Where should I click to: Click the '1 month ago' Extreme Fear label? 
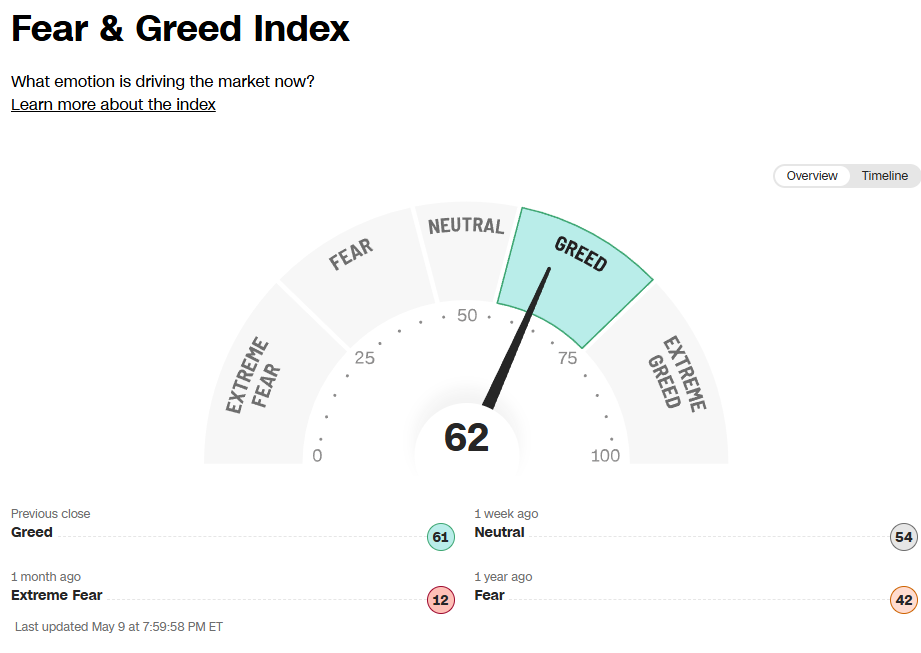click(x=57, y=595)
